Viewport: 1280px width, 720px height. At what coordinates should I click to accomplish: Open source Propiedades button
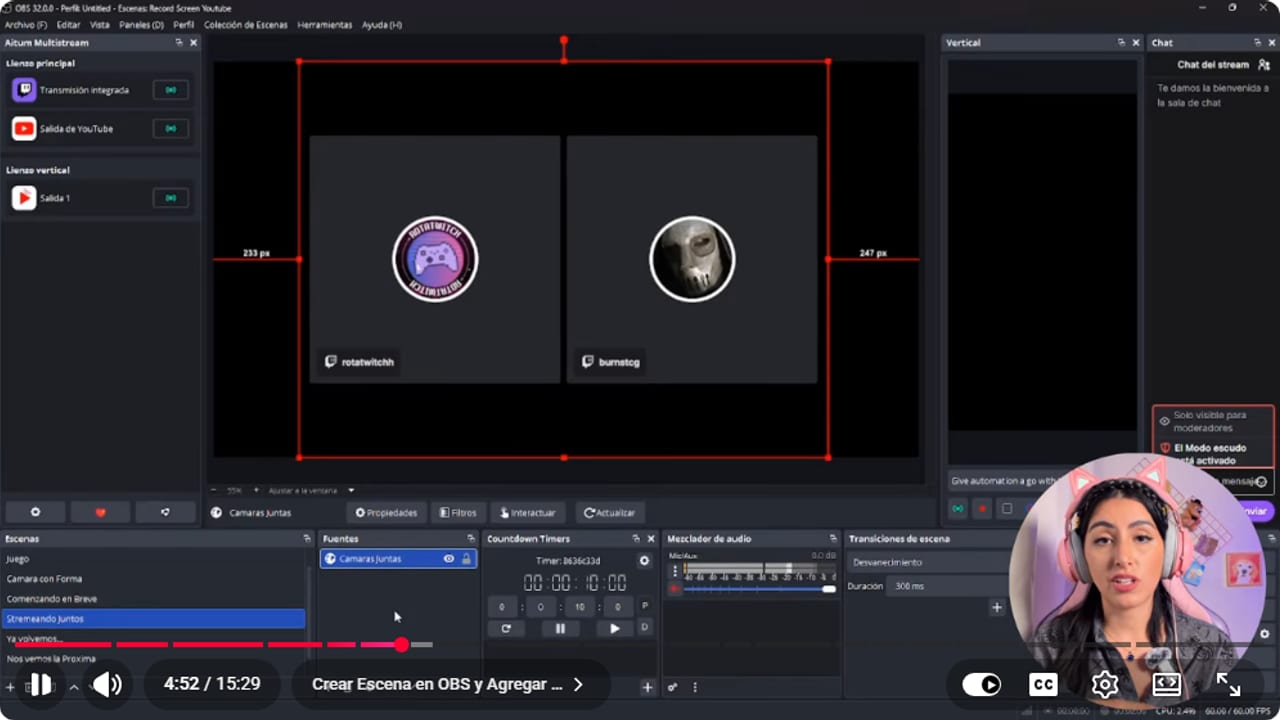pos(387,512)
